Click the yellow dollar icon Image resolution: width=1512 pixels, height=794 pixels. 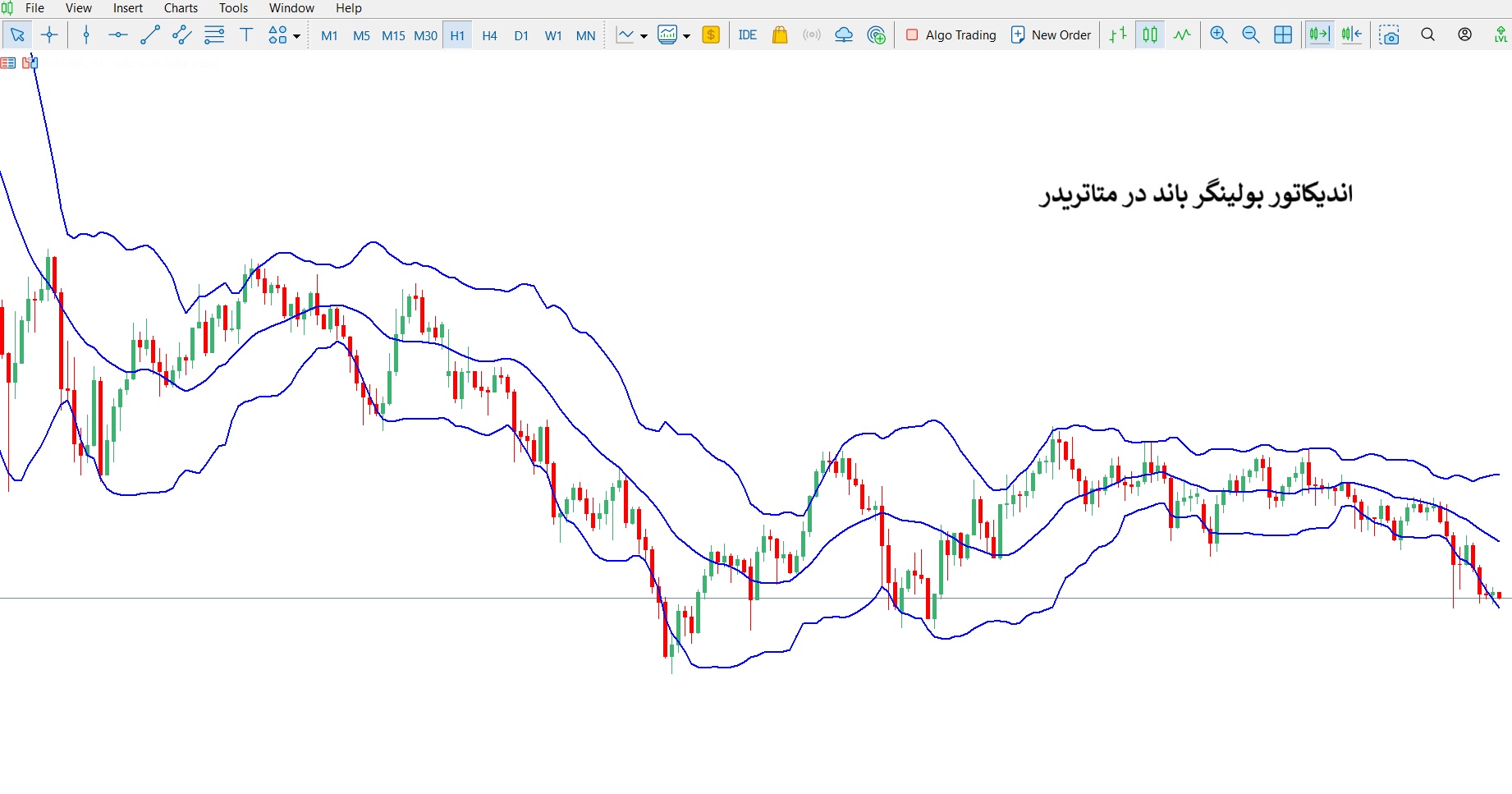pos(711,35)
